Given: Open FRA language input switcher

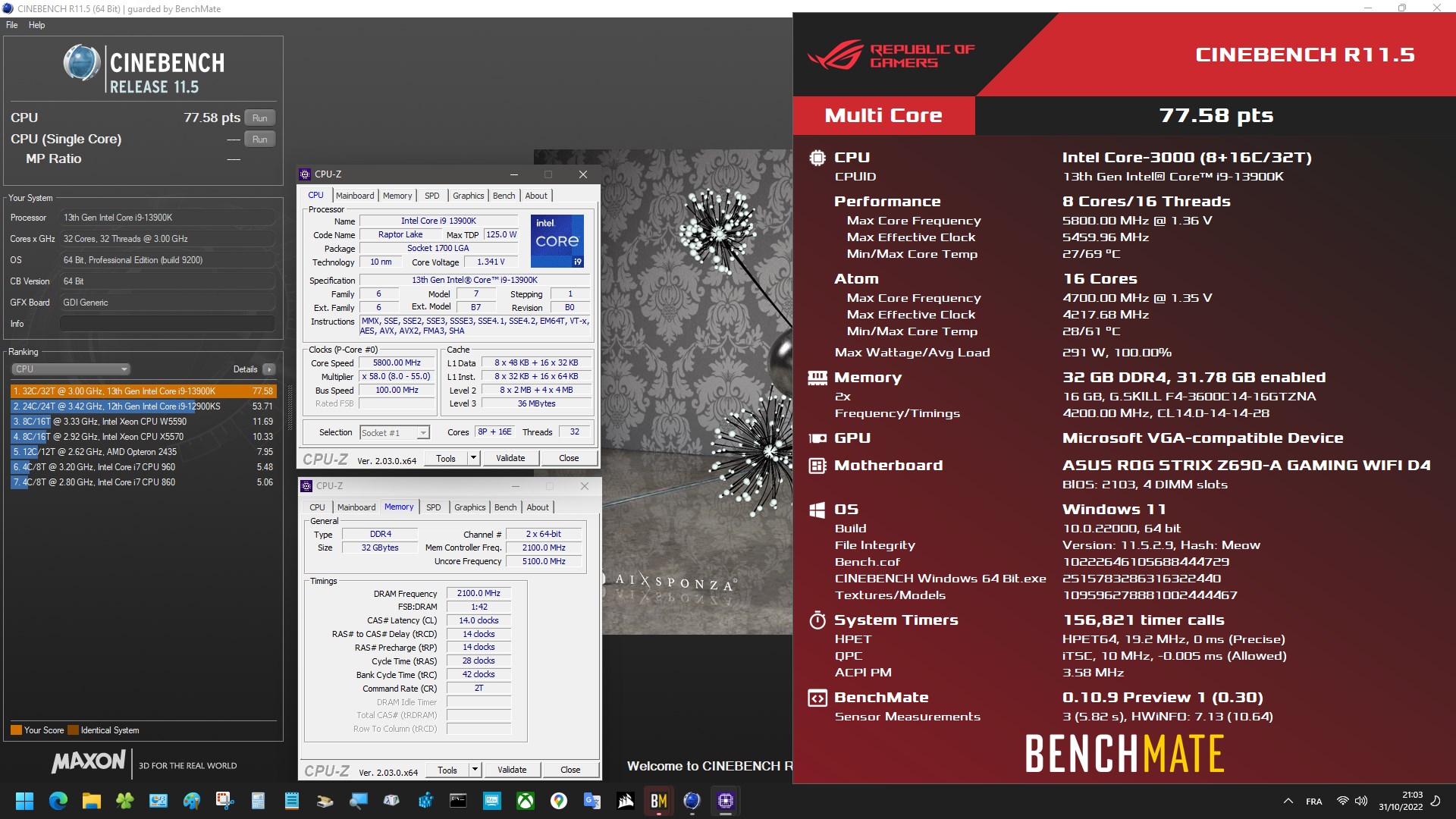Looking at the screenshot, I should [x=1314, y=802].
